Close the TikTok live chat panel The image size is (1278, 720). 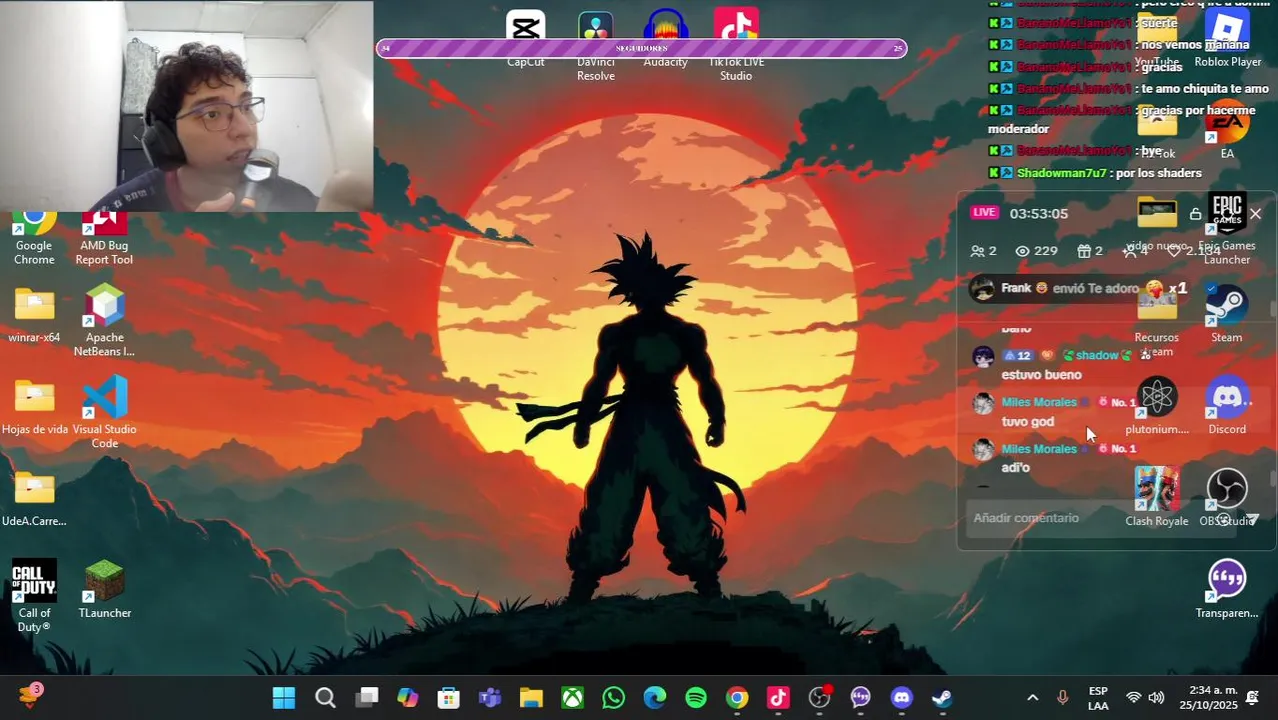pyautogui.click(x=1256, y=214)
